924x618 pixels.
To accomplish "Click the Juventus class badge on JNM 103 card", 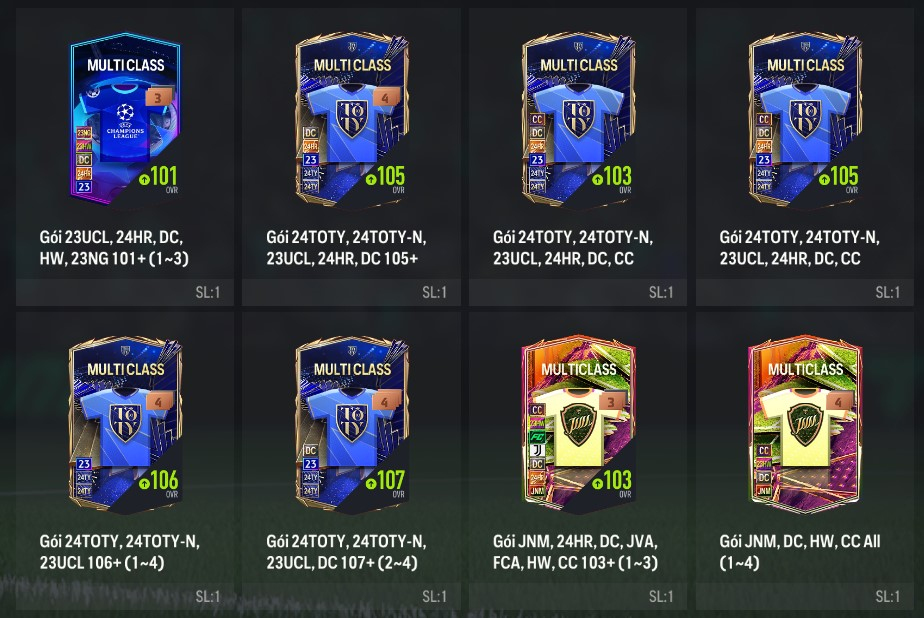I will click(x=537, y=450).
